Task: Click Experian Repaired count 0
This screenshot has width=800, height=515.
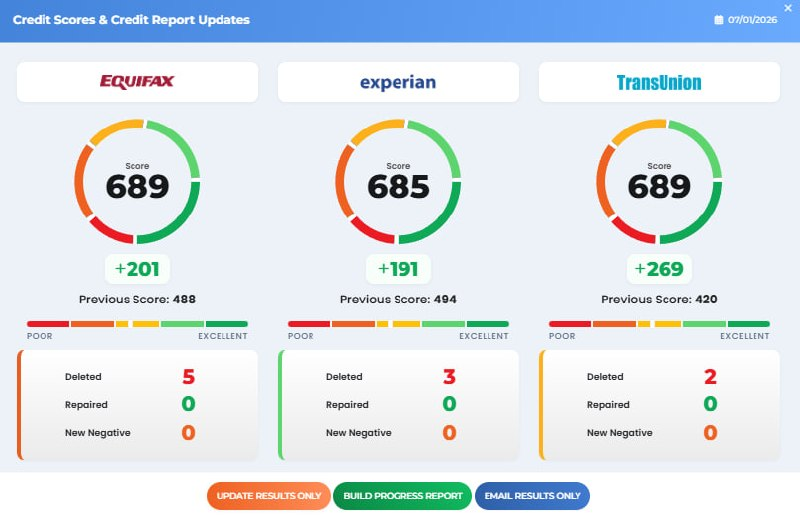Action: coord(449,404)
